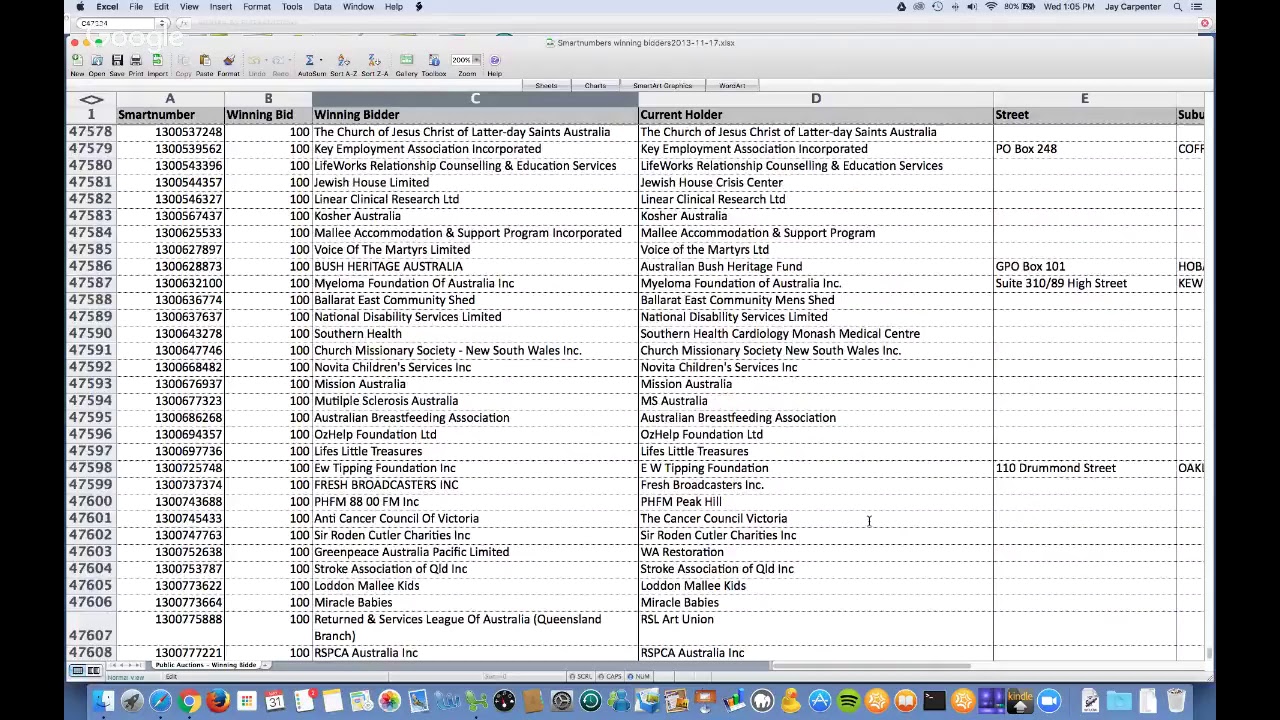Select column E header
Screen dimensions: 1280x720
pyautogui.click(x=1084, y=99)
